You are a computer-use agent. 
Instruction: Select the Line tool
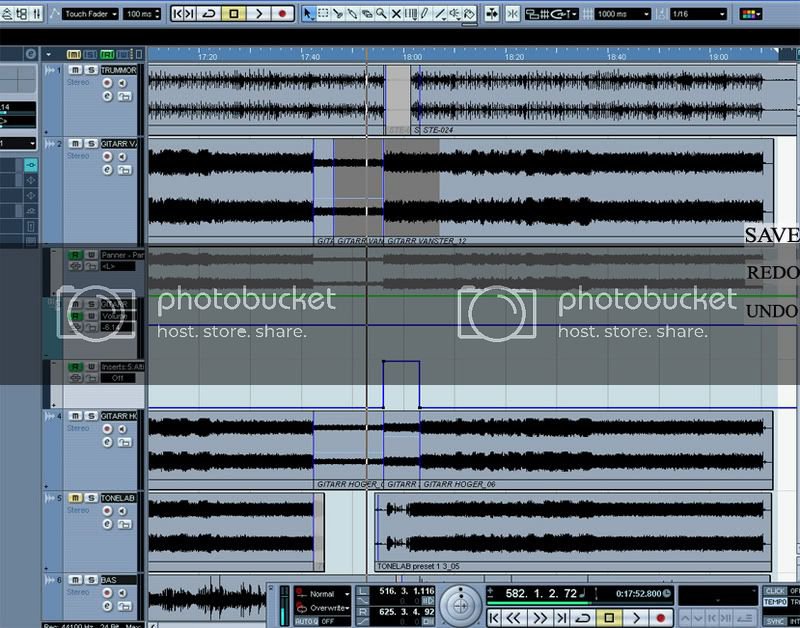pos(440,14)
